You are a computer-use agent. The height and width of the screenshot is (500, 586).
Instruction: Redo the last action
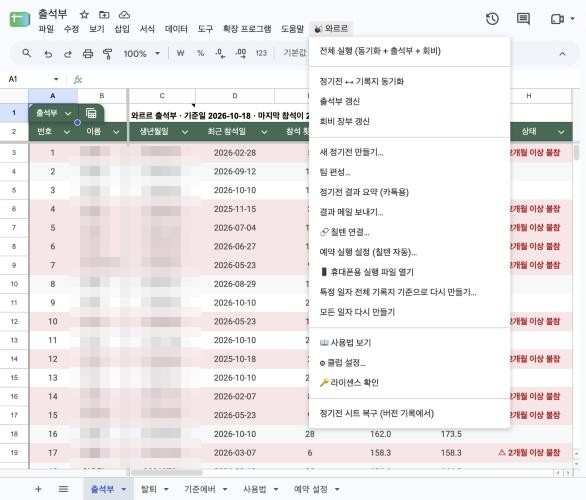pos(68,54)
